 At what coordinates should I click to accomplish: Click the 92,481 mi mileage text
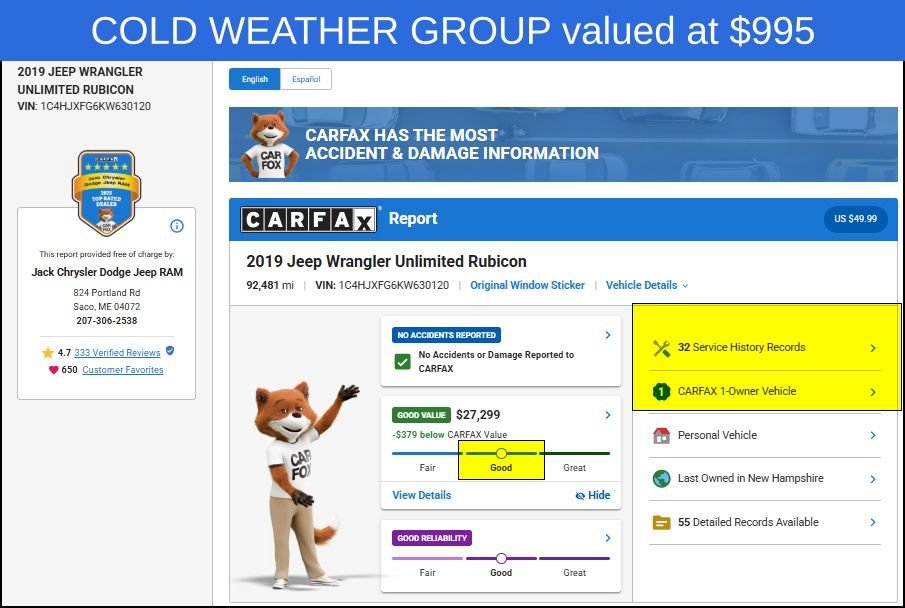tap(270, 285)
